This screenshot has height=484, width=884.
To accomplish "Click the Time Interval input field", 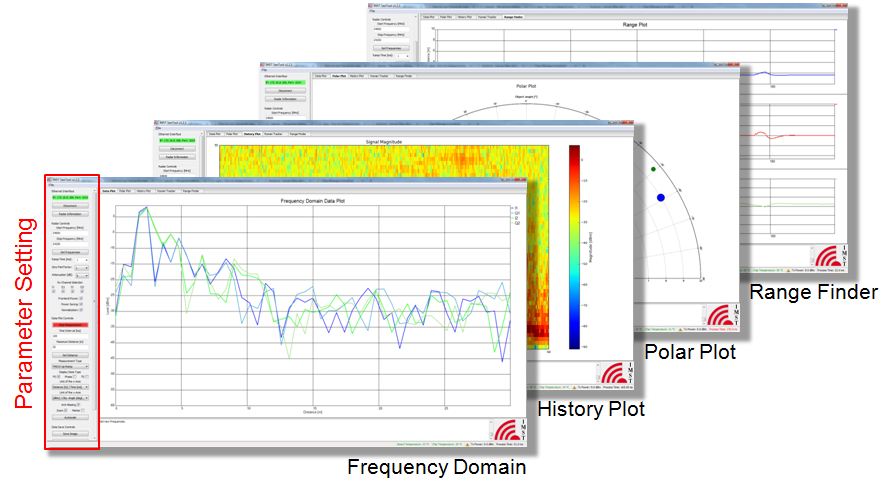I will [x=70, y=336].
